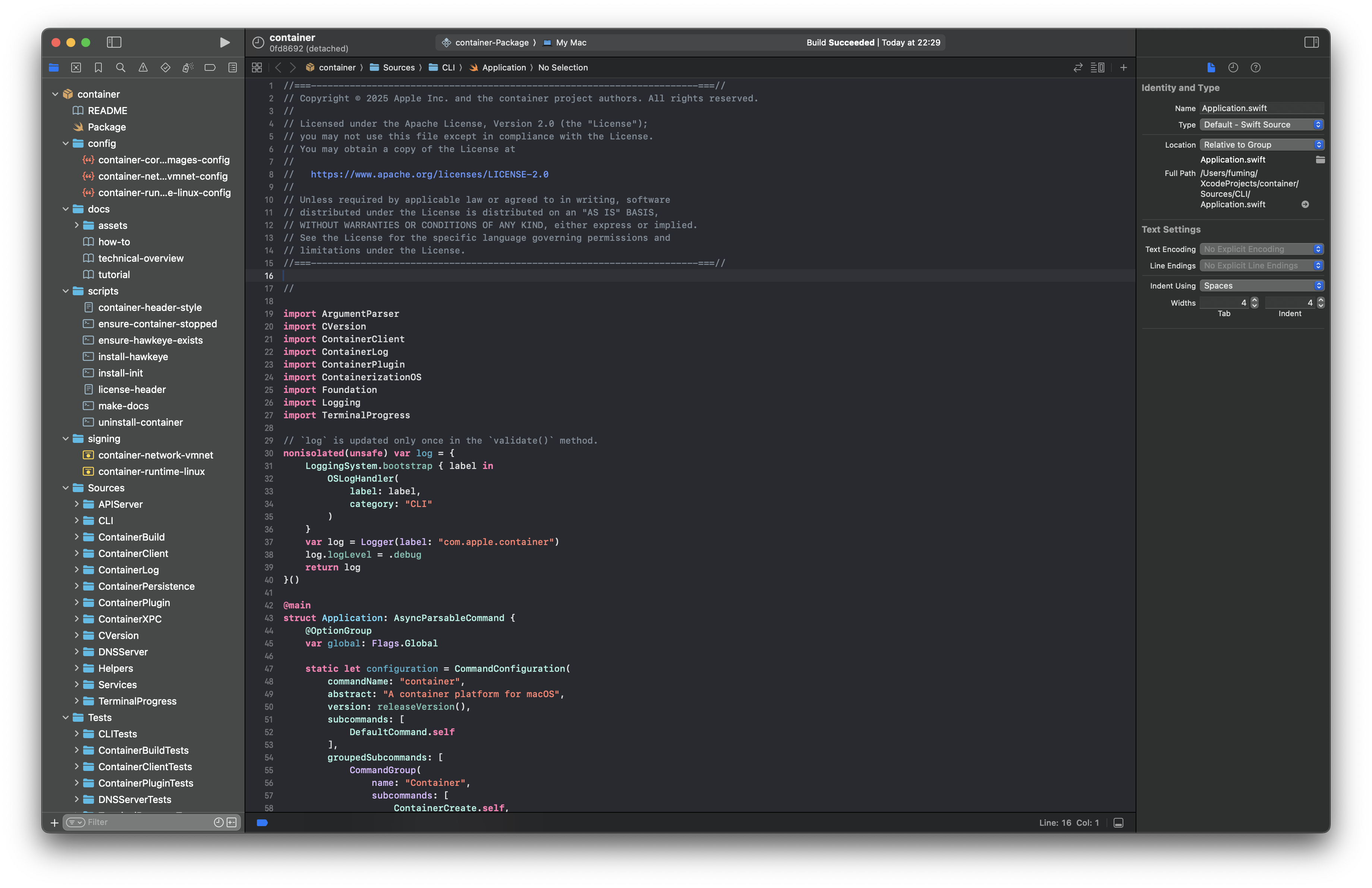Choose a different file location folder
Viewport: 1372px width, 888px height.
coord(1320,160)
